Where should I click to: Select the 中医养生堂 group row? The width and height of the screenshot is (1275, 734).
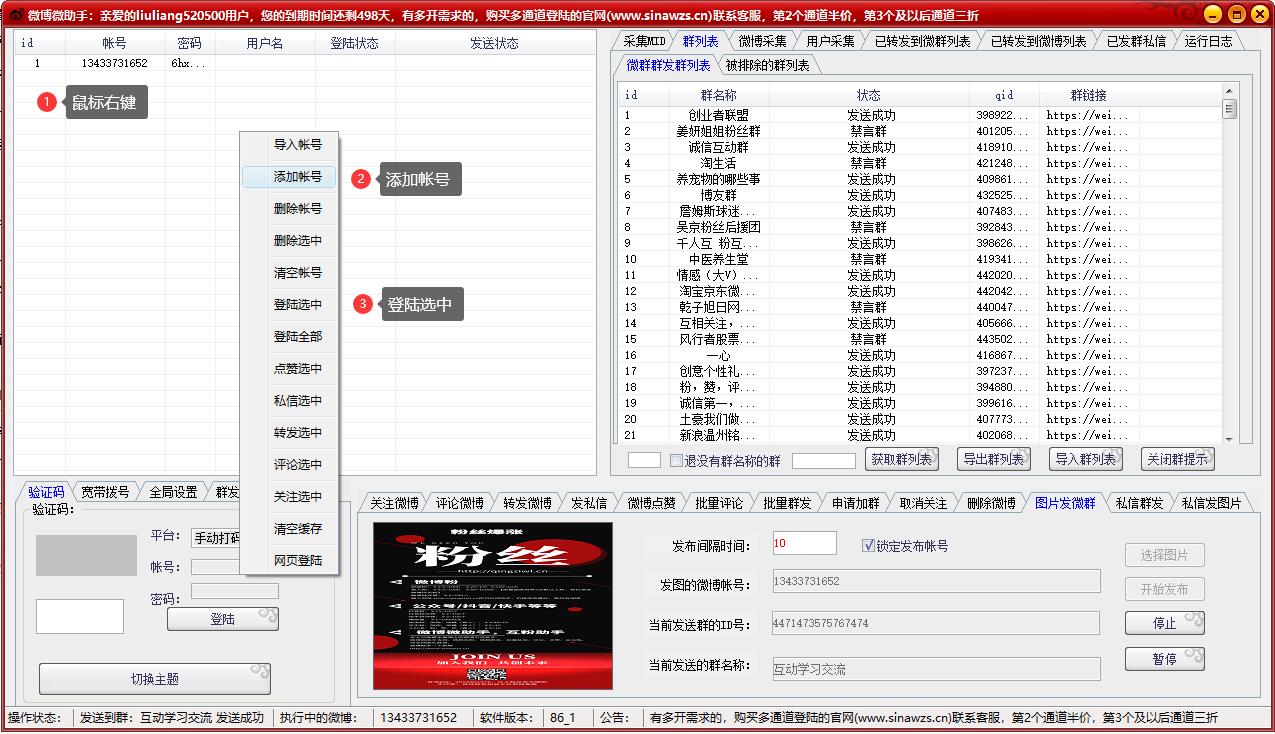(920, 259)
